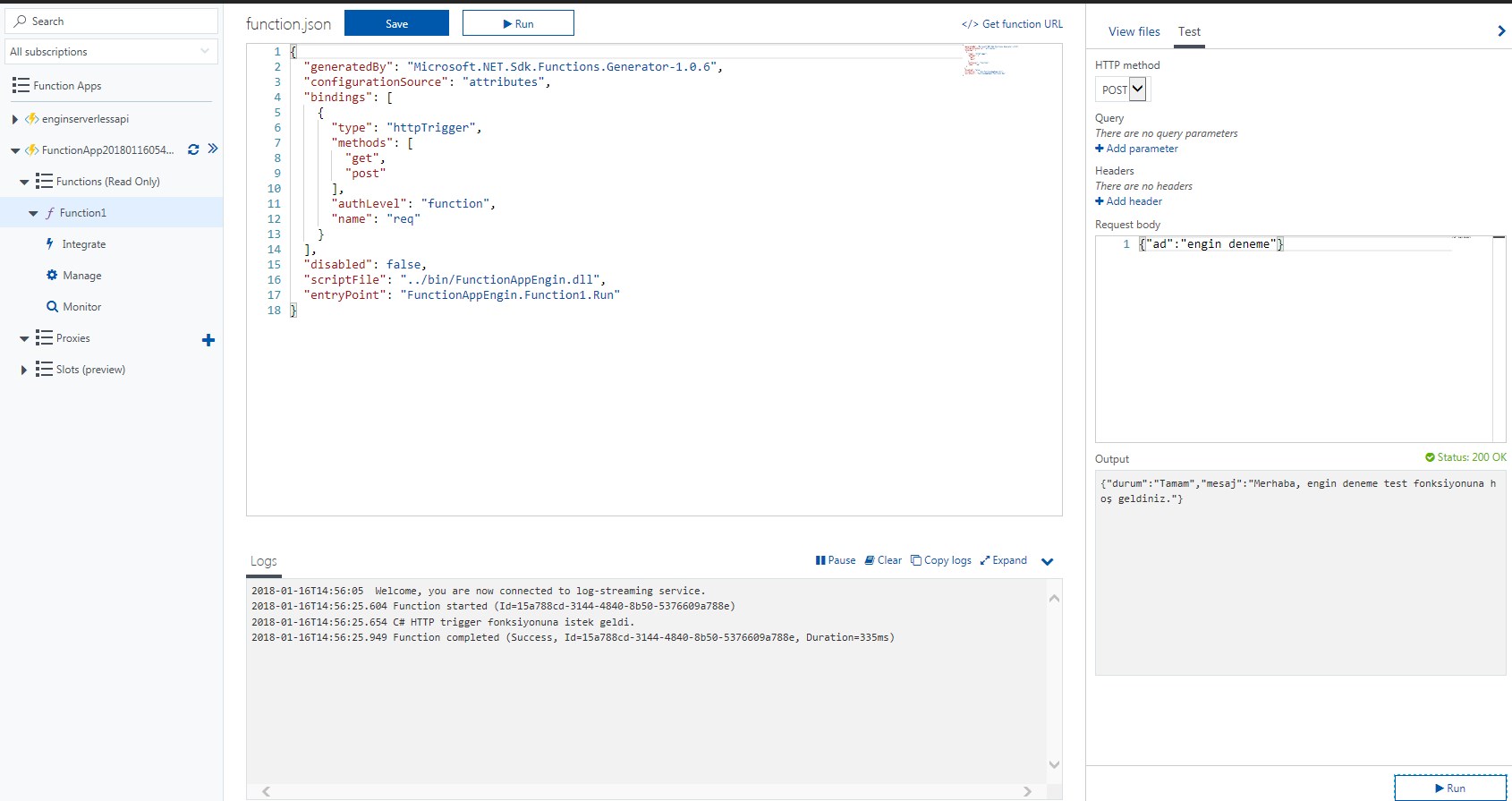
Task: Click the output response text
Action: [x=1298, y=490]
